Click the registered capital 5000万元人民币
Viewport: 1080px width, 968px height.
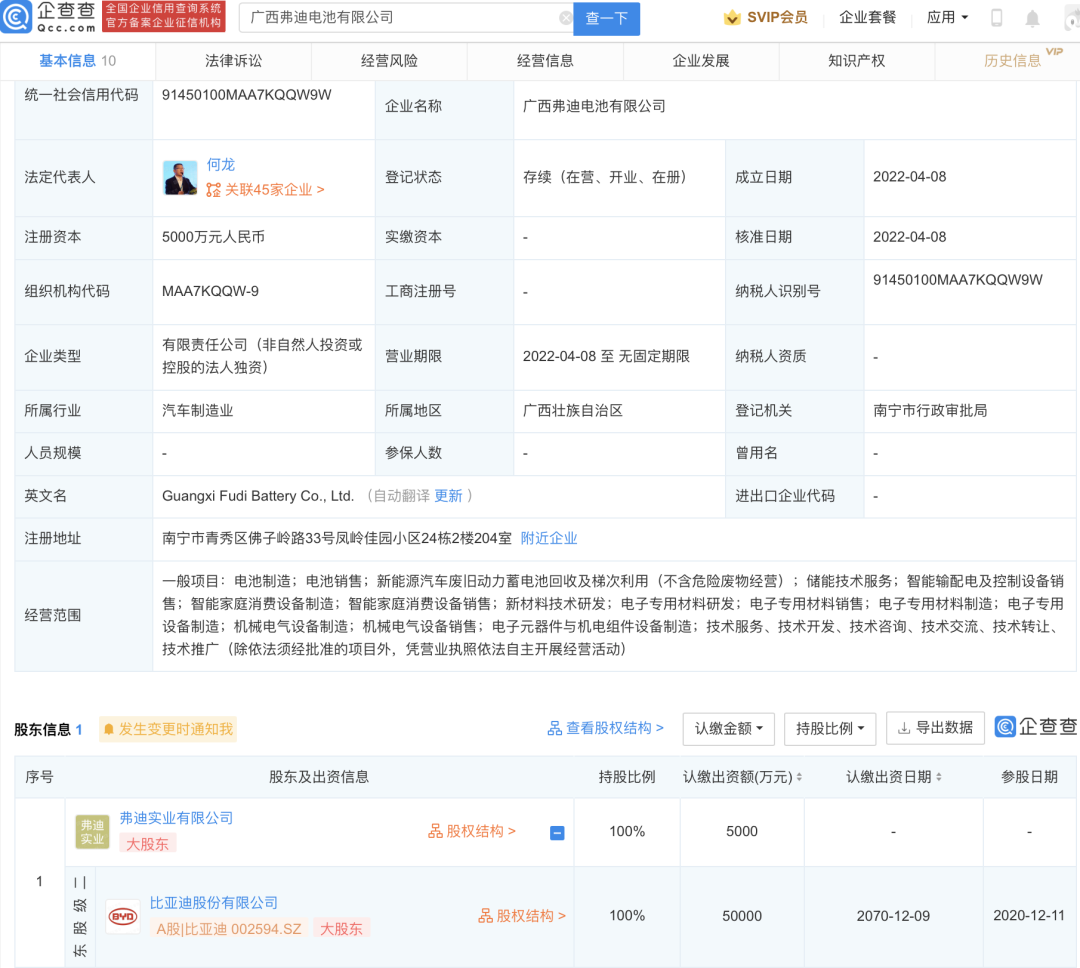214,238
